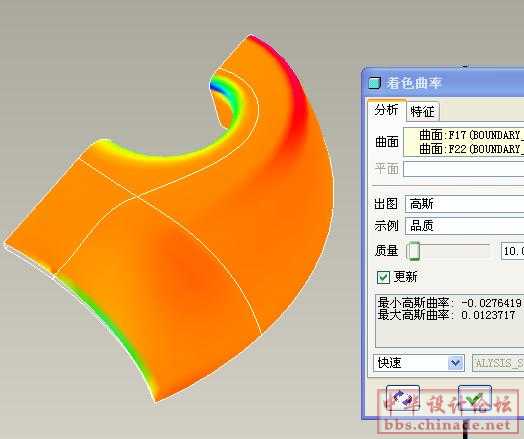Select the 曲面 F17 entry in list
The width and height of the screenshot is (524, 439).
[470, 135]
